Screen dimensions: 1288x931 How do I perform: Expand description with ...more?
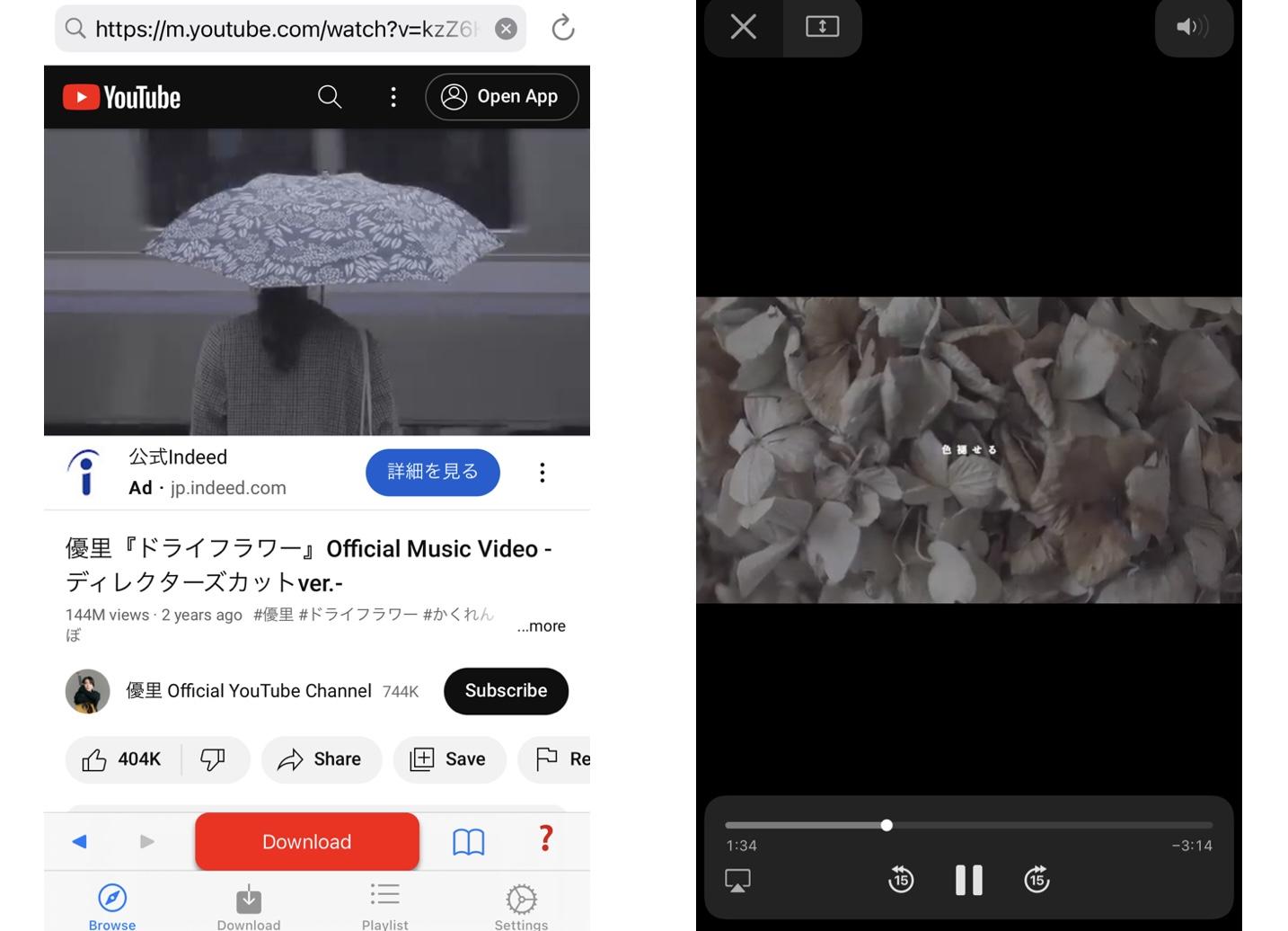[x=542, y=626]
